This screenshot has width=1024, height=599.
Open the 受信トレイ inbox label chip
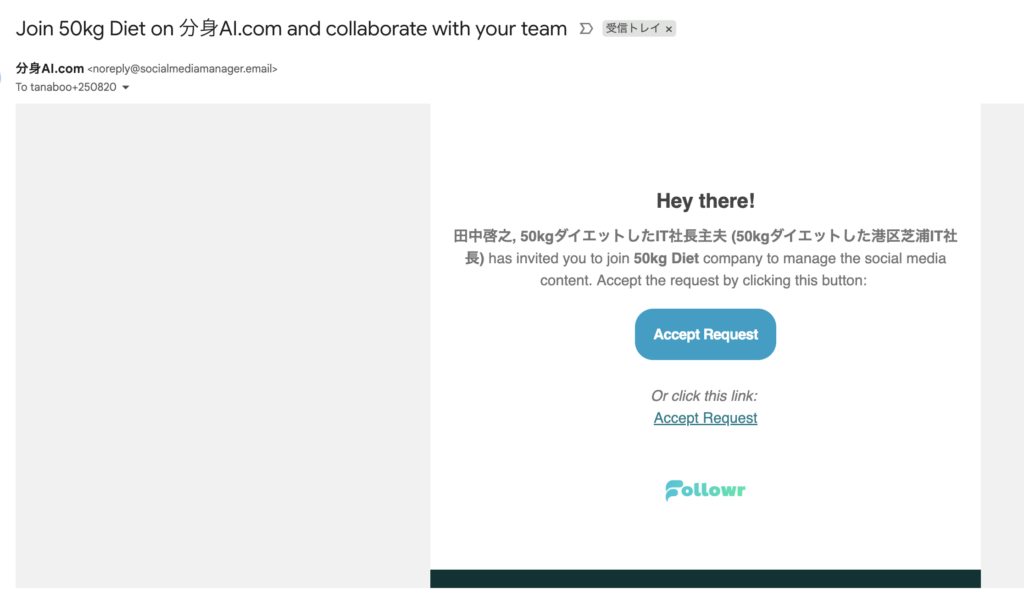633,28
